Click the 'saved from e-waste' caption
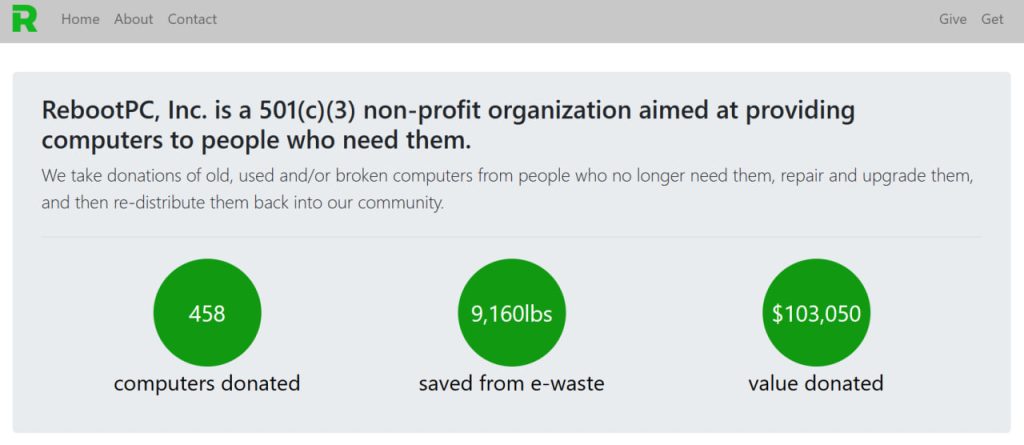The height and width of the screenshot is (445, 1024). coord(512,383)
